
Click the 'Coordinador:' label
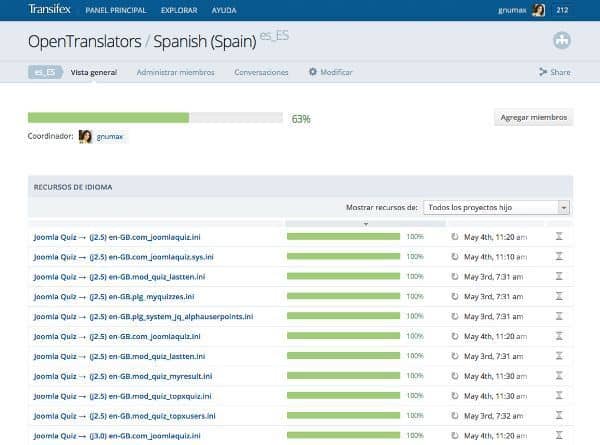pyautogui.click(x=50, y=136)
